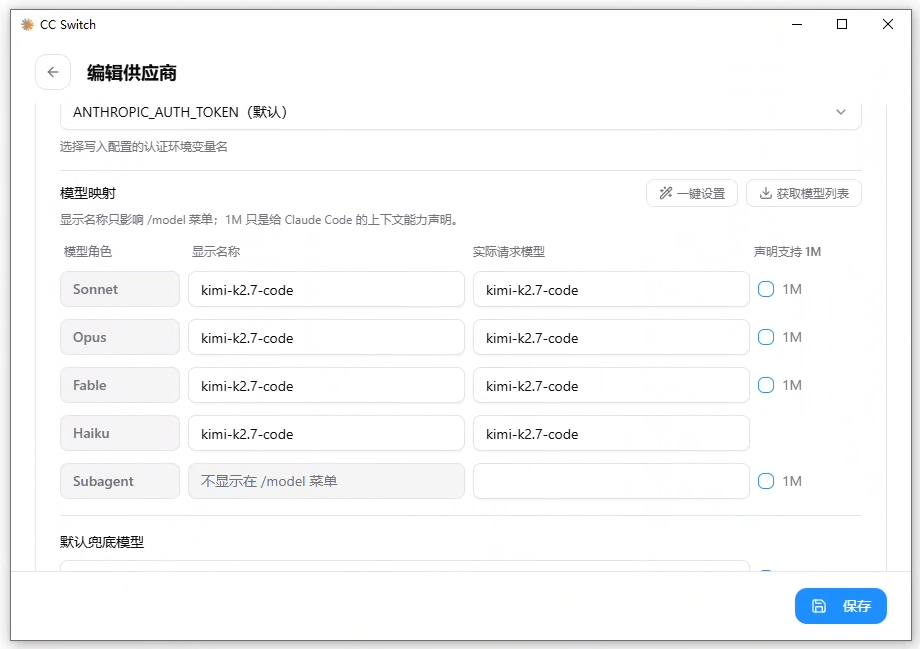Click the Opus role label
The width and height of the screenshot is (920, 649).
pos(120,337)
